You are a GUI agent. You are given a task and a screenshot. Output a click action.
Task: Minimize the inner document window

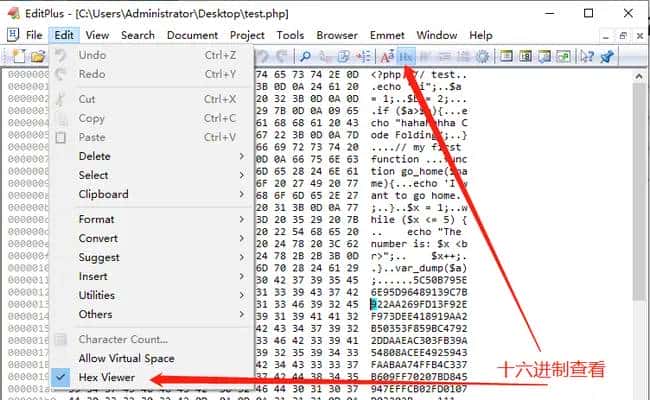point(606,36)
